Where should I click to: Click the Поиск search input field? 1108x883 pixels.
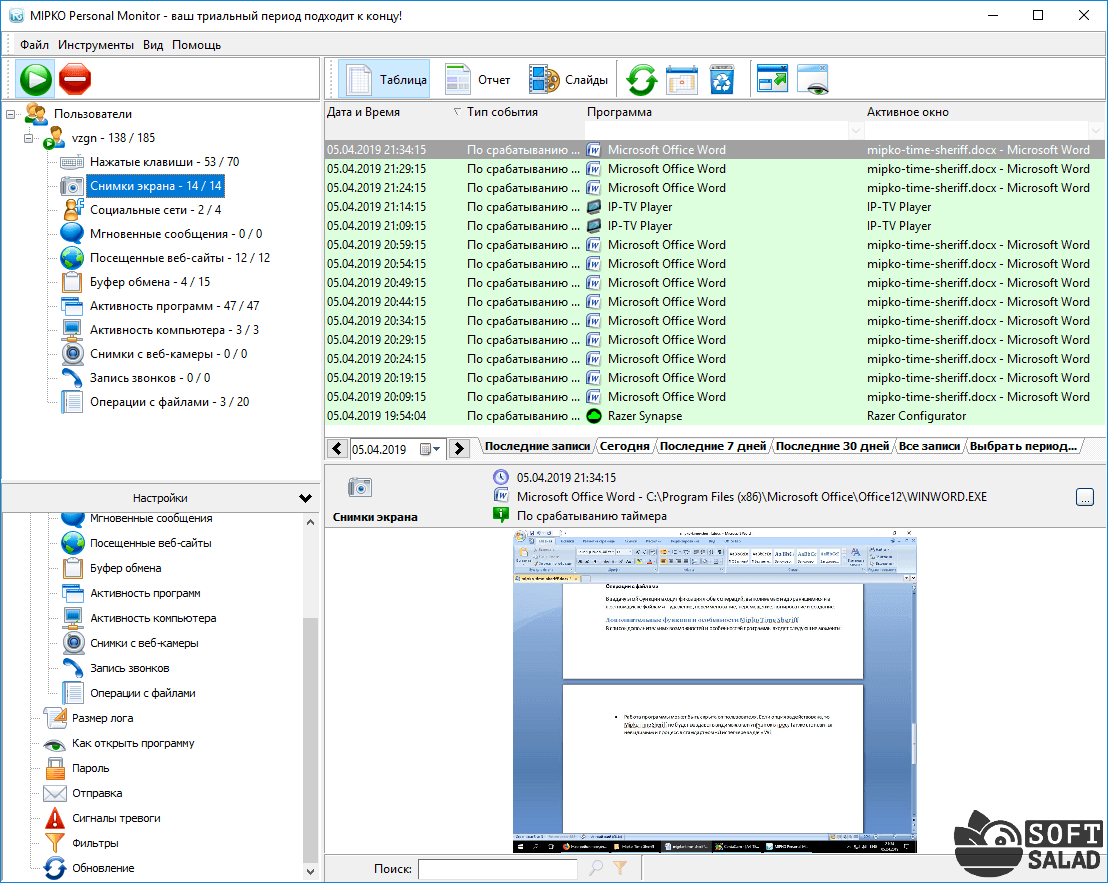(x=500, y=869)
